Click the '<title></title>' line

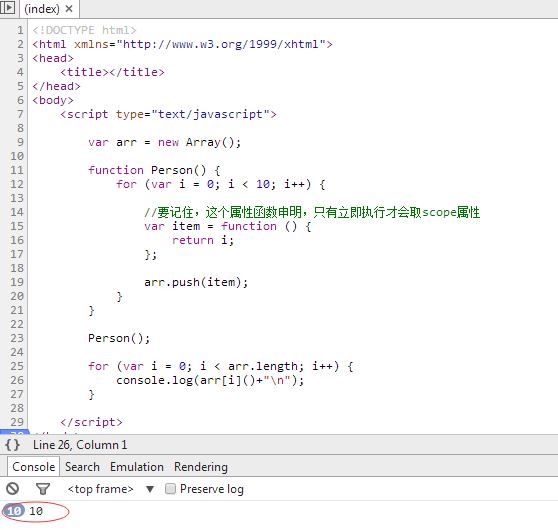[112, 72]
